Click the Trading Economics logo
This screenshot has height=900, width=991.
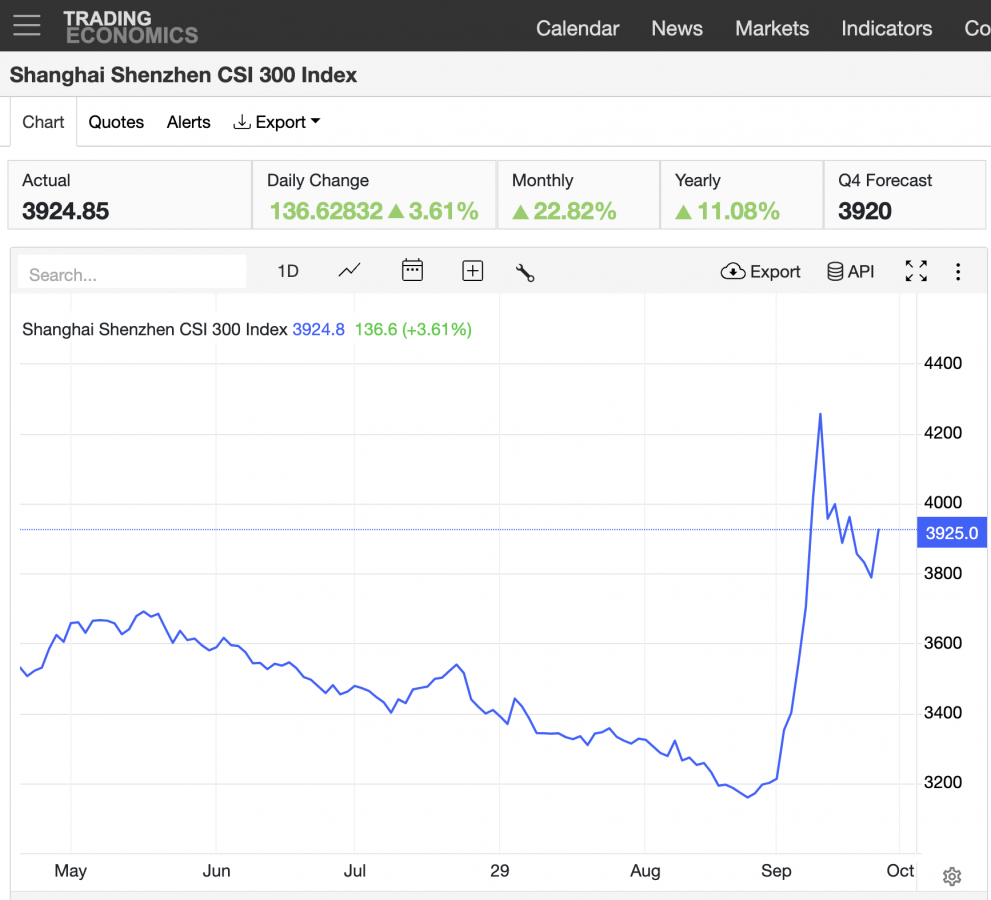coord(130,27)
